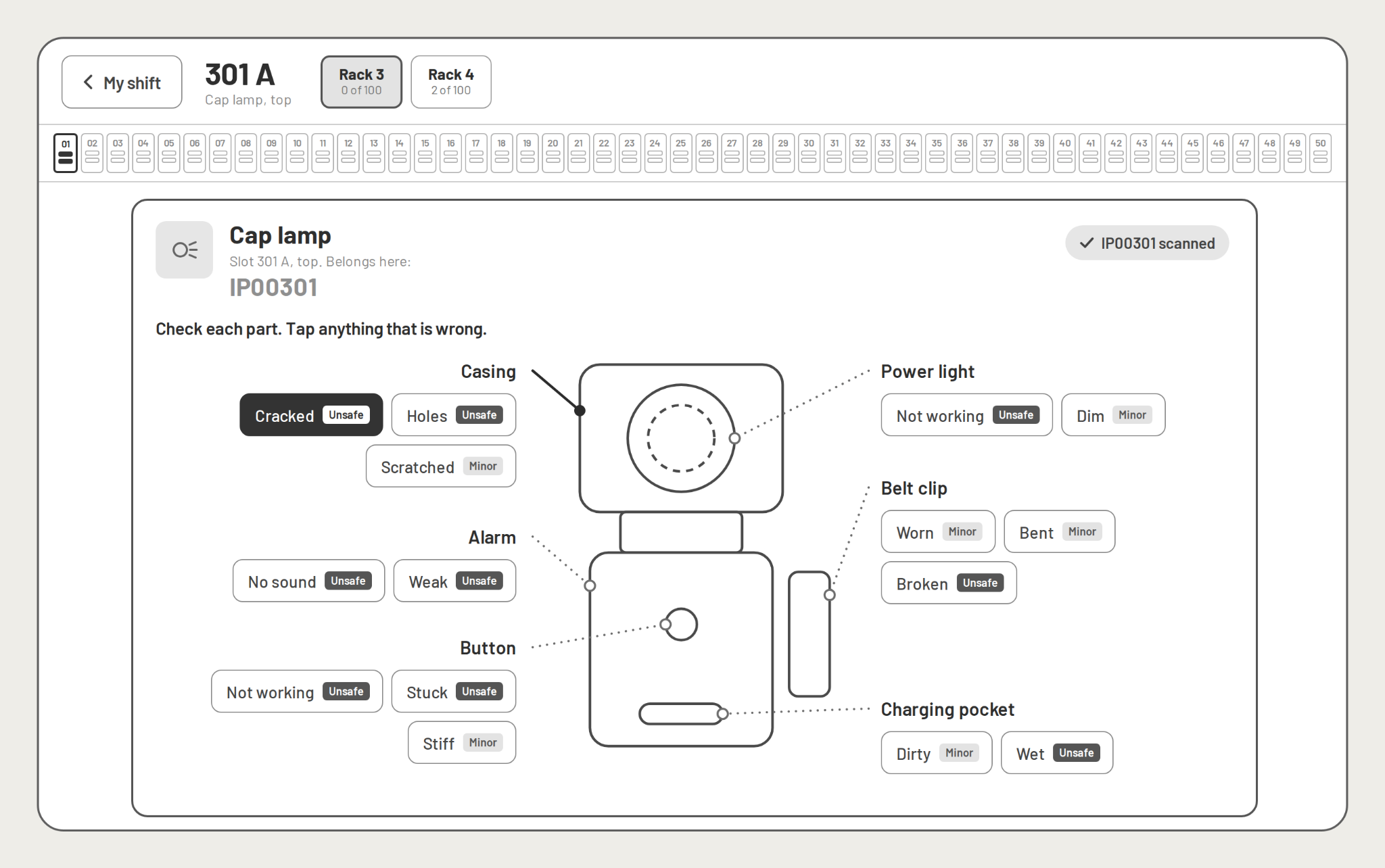The width and height of the screenshot is (1385, 868).
Task: Deselect Casing Cracked issue
Action: pyautogui.click(x=311, y=415)
